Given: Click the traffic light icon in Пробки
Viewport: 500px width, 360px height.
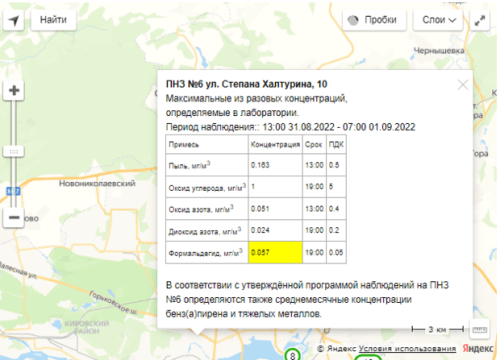Looking at the screenshot, I should [353, 20].
